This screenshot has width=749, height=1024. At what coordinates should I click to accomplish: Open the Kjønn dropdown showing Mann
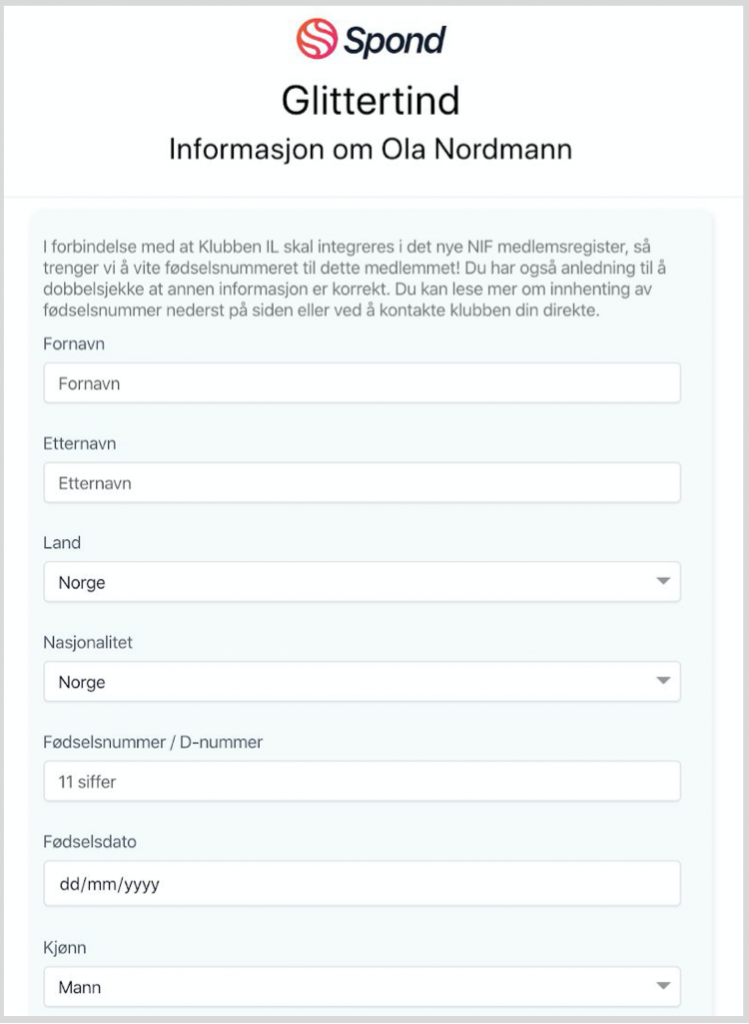click(362, 987)
